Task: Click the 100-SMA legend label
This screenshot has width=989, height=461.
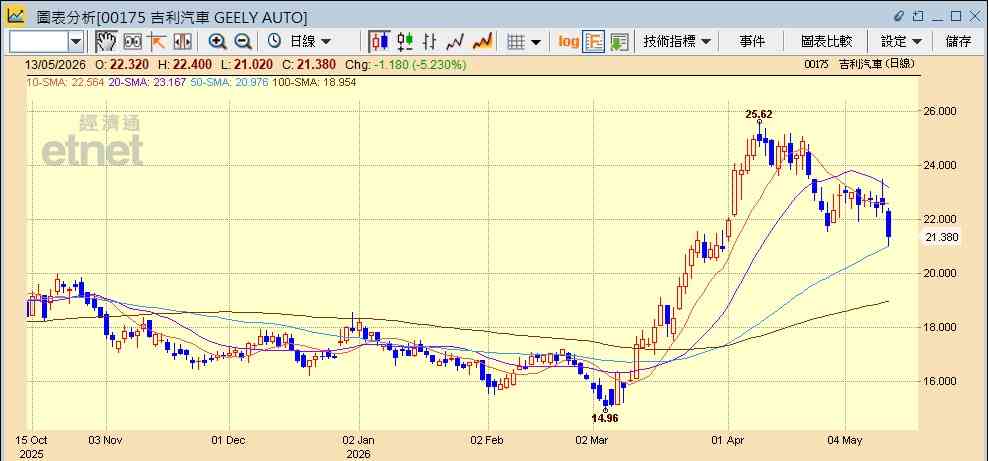Action: 313,82
